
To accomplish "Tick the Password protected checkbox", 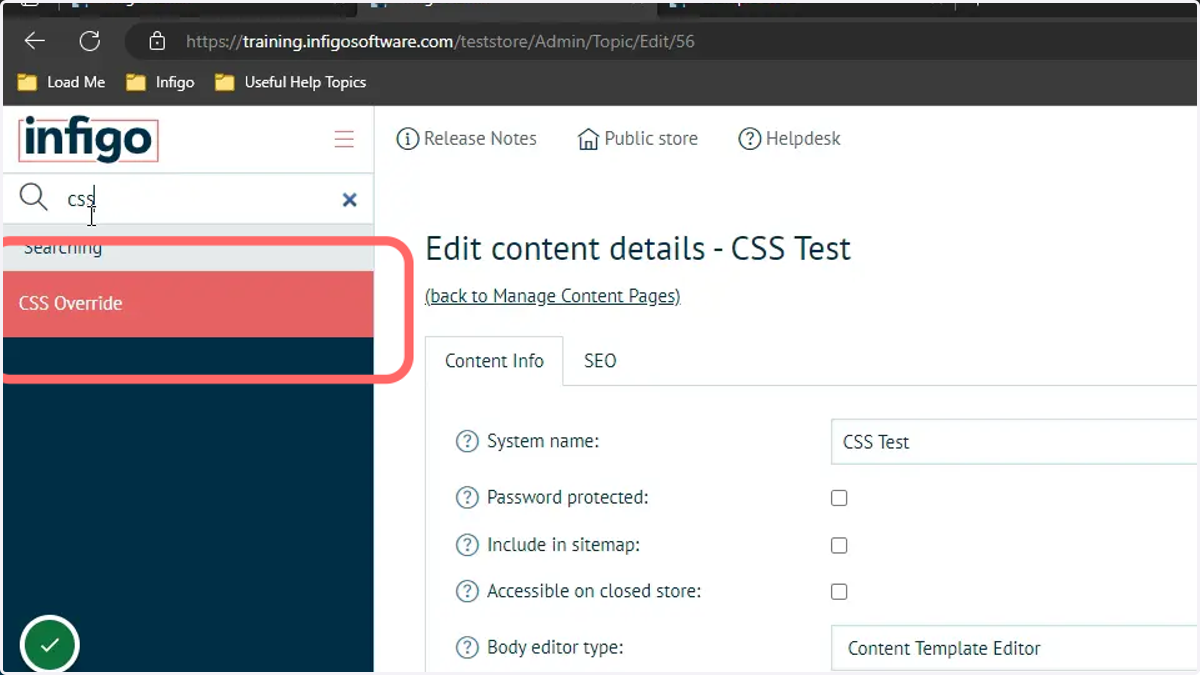I will [839, 498].
